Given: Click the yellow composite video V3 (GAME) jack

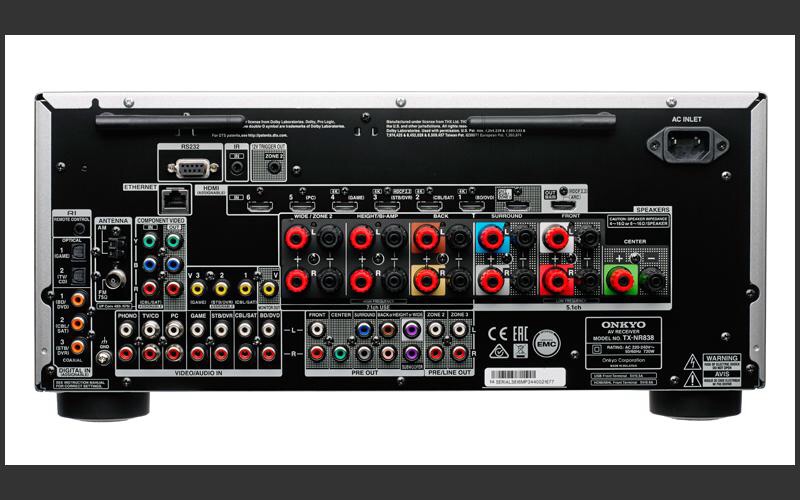Looking at the screenshot, I should pos(197,289).
